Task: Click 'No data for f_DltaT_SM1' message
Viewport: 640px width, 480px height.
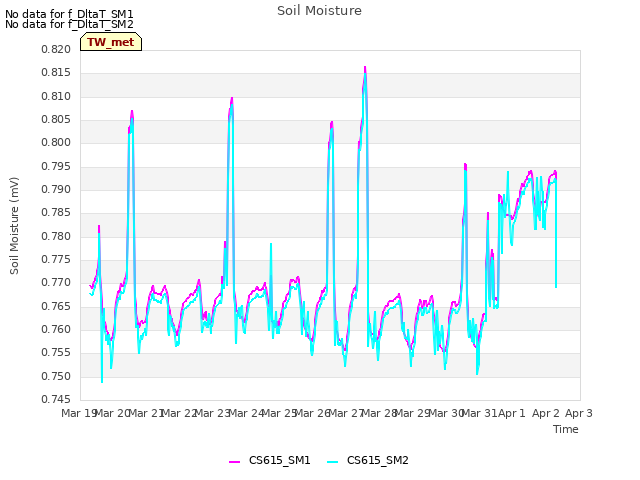Action: coord(69,14)
